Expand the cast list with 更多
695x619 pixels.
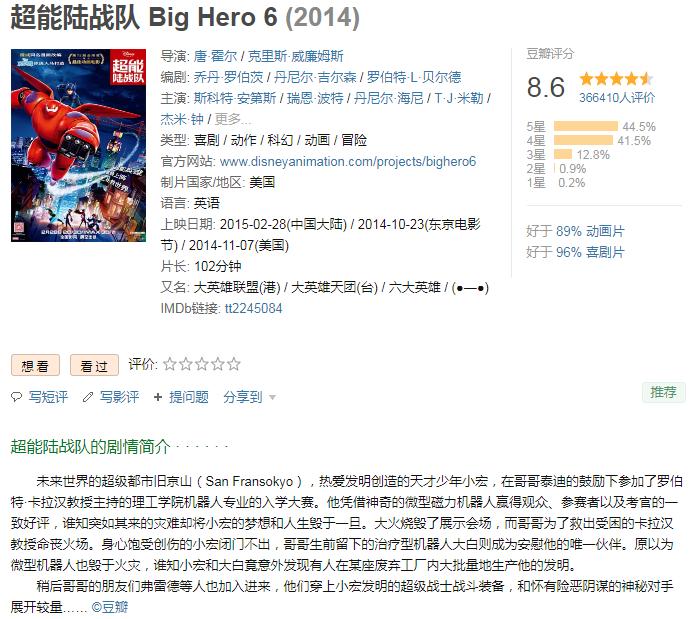(x=232, y=119)
